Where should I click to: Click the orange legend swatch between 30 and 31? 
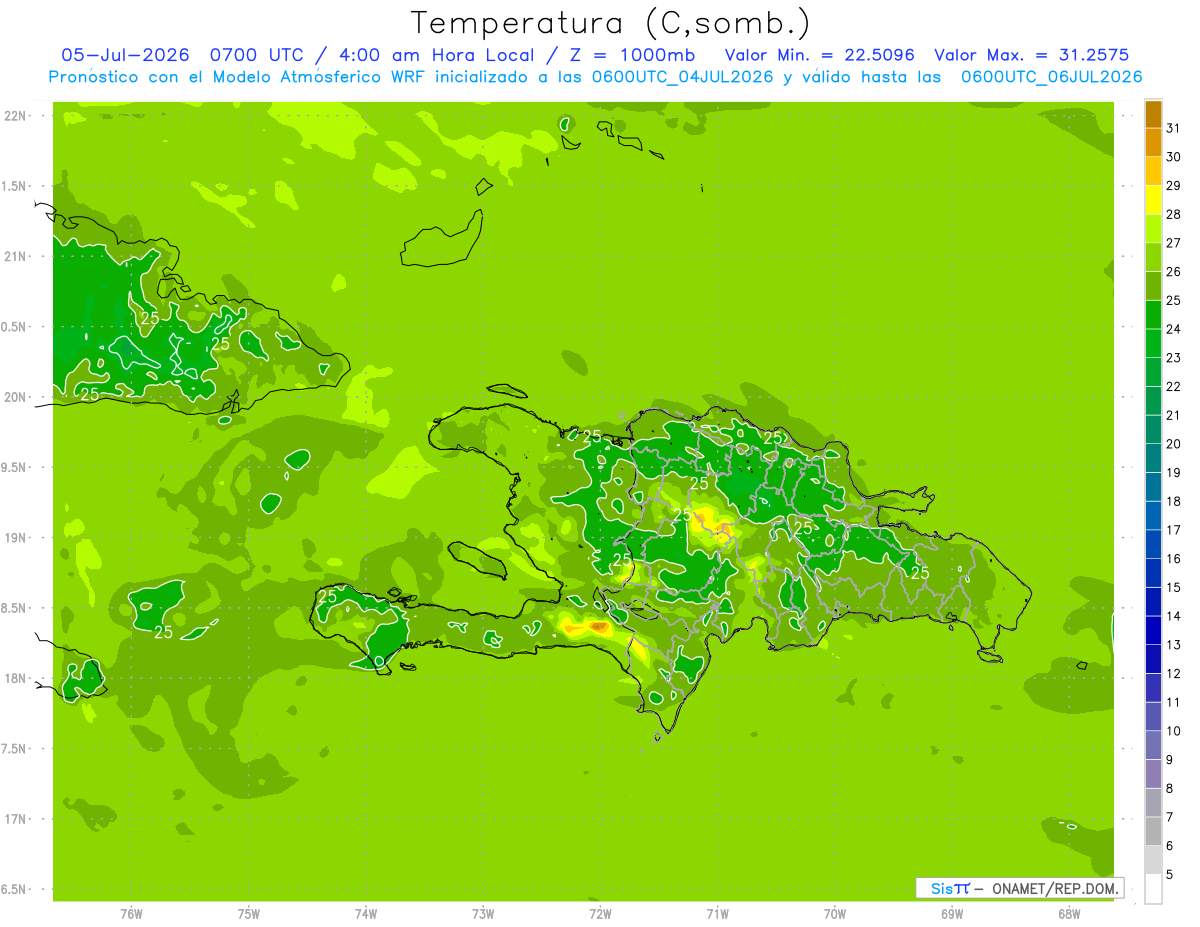(1153, 142)
